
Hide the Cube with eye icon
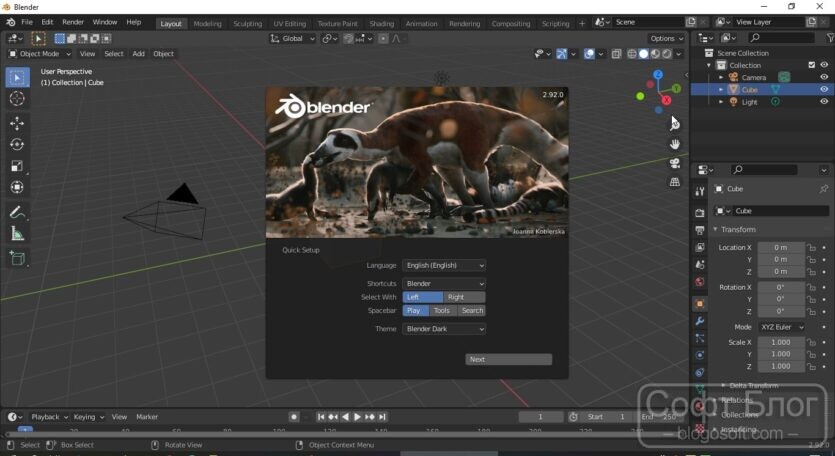pyautogui.click(x=824, y=89)
